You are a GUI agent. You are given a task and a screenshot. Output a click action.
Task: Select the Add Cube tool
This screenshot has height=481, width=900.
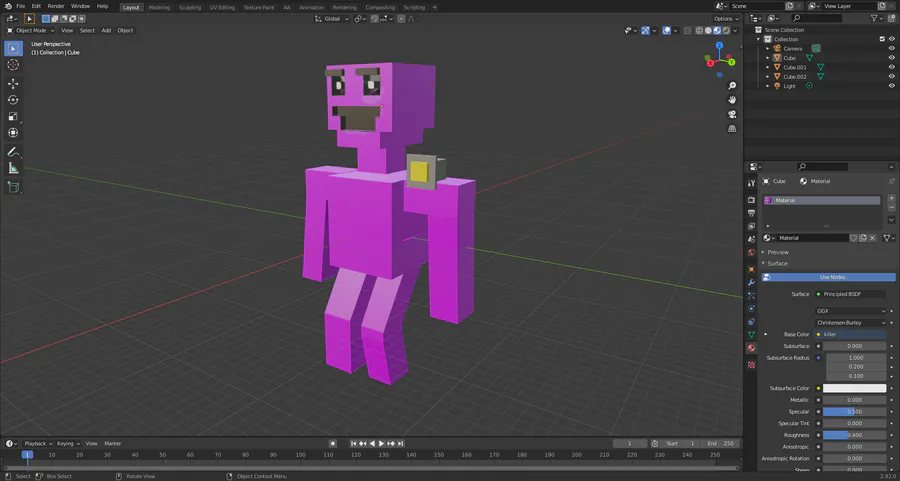13,187
